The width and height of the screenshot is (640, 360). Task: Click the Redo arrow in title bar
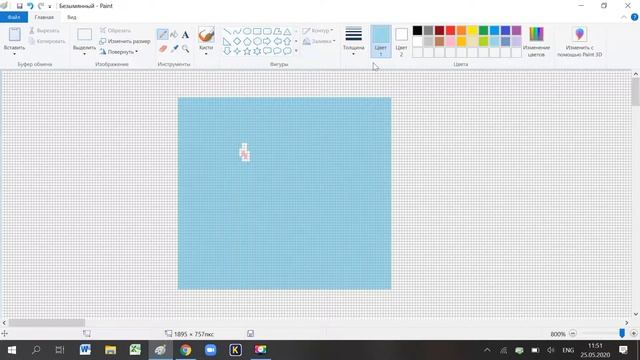pyautogui.click(x=40, y=6)
